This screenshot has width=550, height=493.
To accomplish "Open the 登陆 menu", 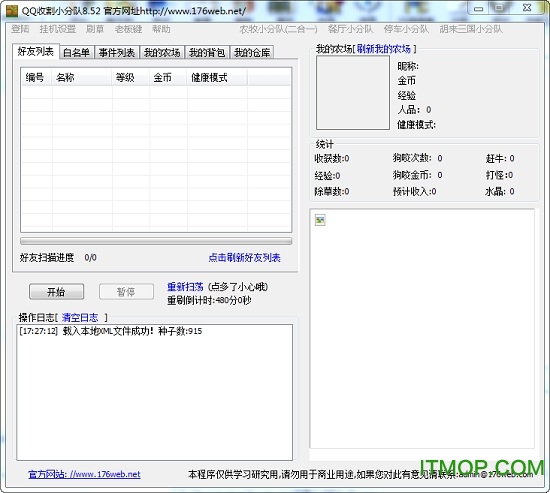I will [20, 29].
